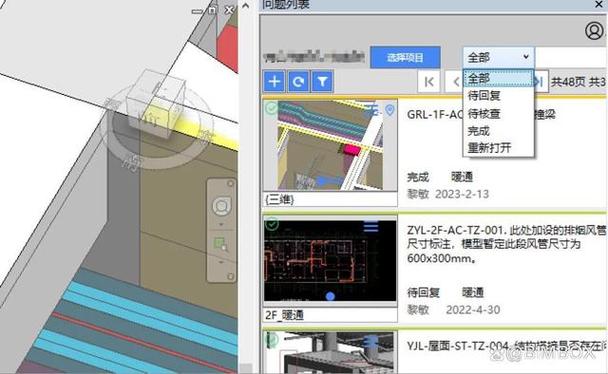The height and width of the screenshot is (374, 608).
Task: Click the 待回复 status of the ZYL issue
Action: [423, 292]
